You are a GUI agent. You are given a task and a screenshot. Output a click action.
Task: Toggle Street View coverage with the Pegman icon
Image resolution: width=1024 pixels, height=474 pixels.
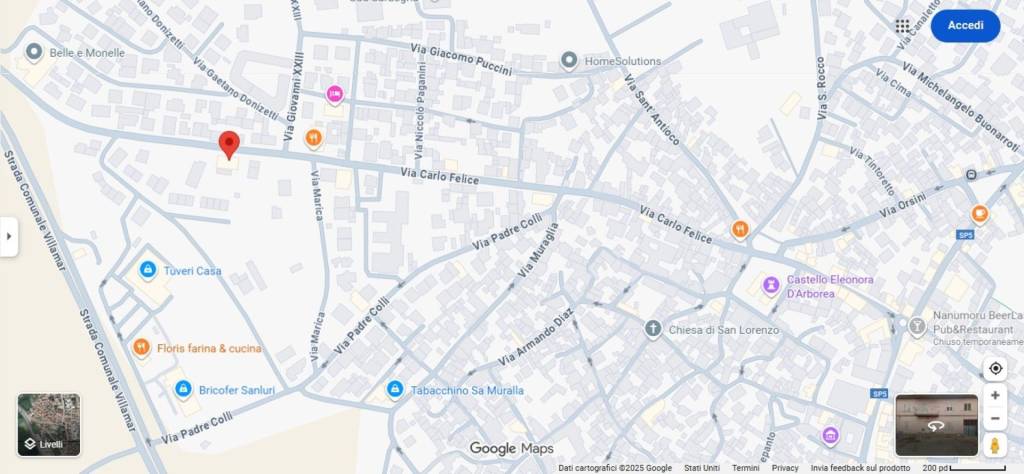pyautogui.click(x=995, y=445)
